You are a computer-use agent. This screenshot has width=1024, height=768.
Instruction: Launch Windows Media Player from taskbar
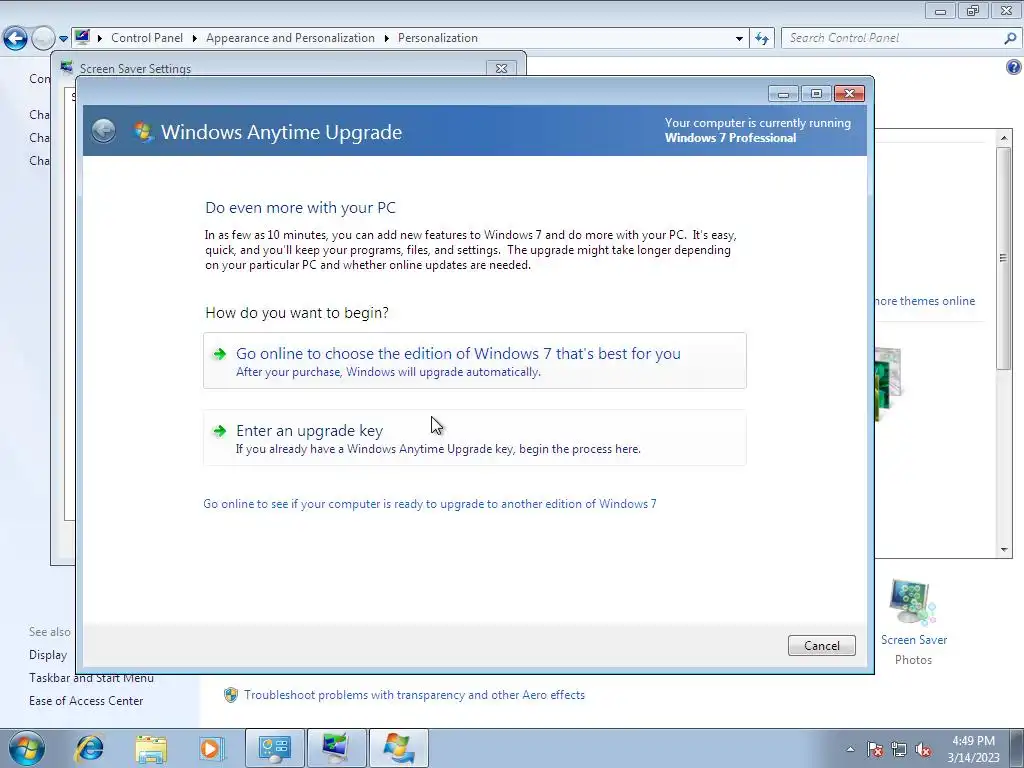[x=211, y=748]
